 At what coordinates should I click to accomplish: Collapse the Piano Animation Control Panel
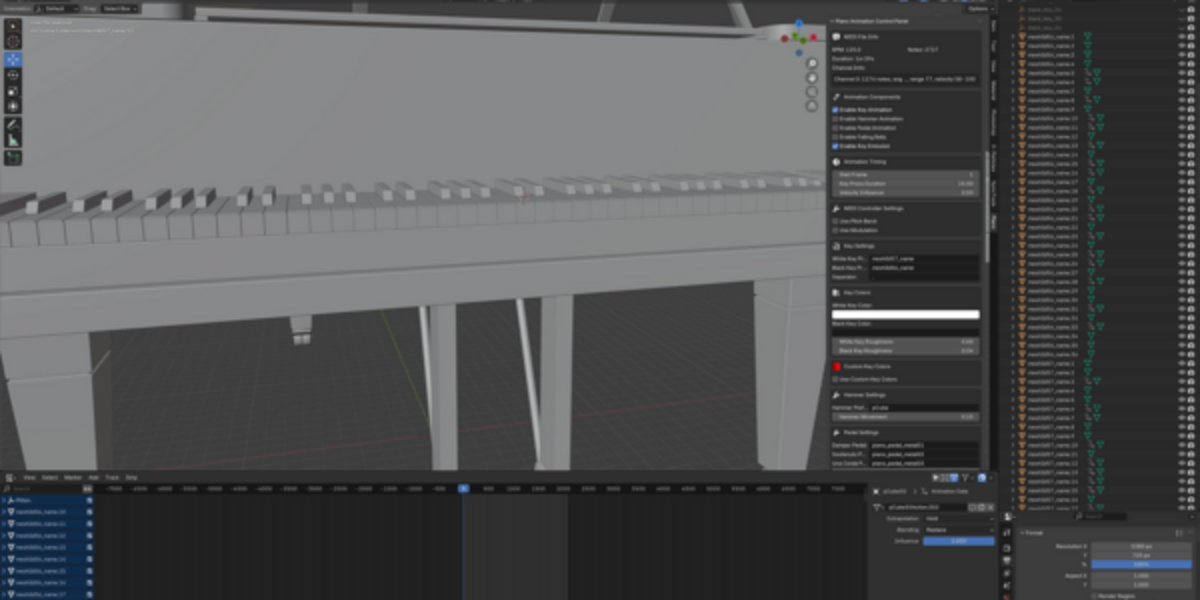click(833, 21)
